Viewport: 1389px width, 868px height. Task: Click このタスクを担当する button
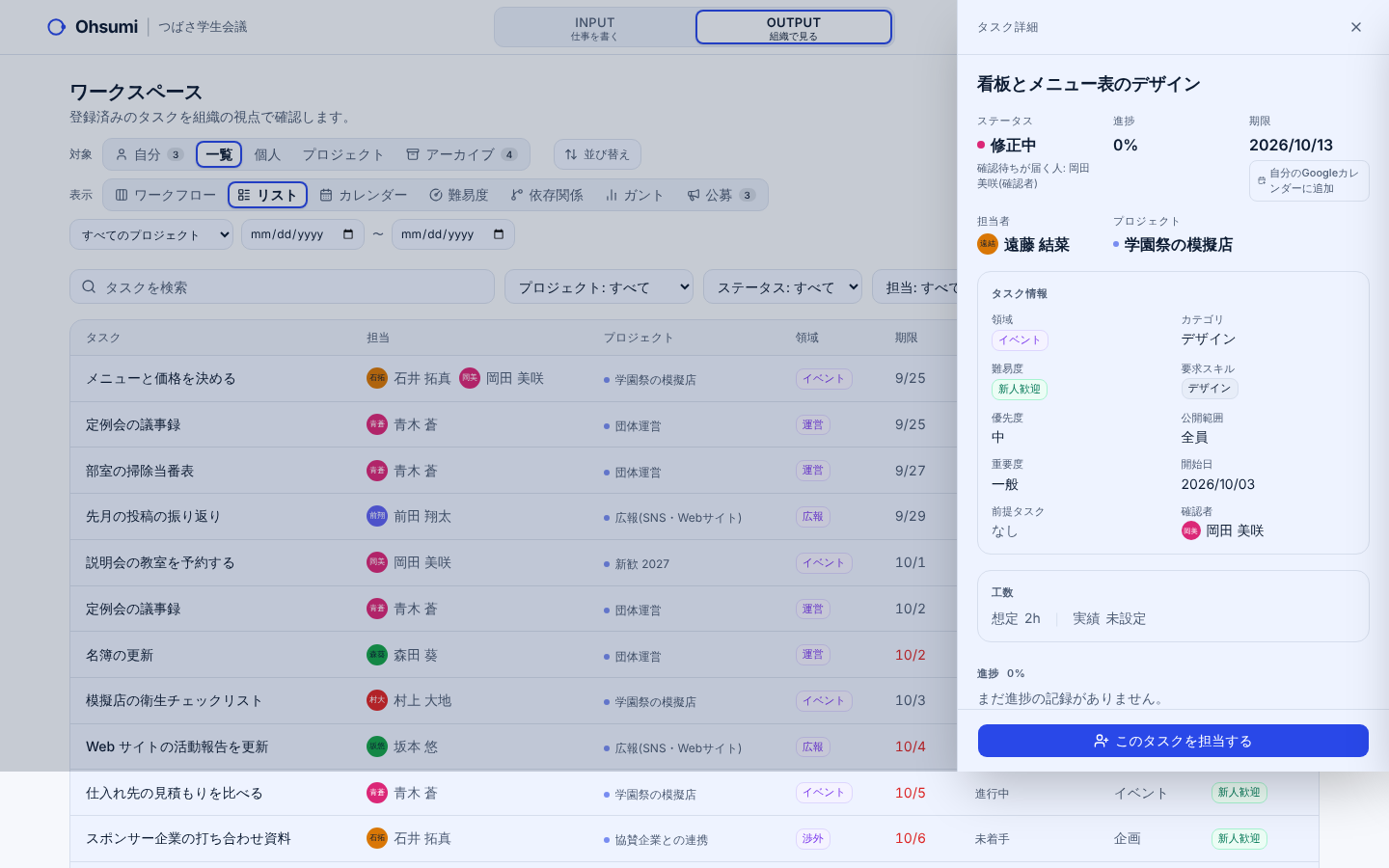1173,741
